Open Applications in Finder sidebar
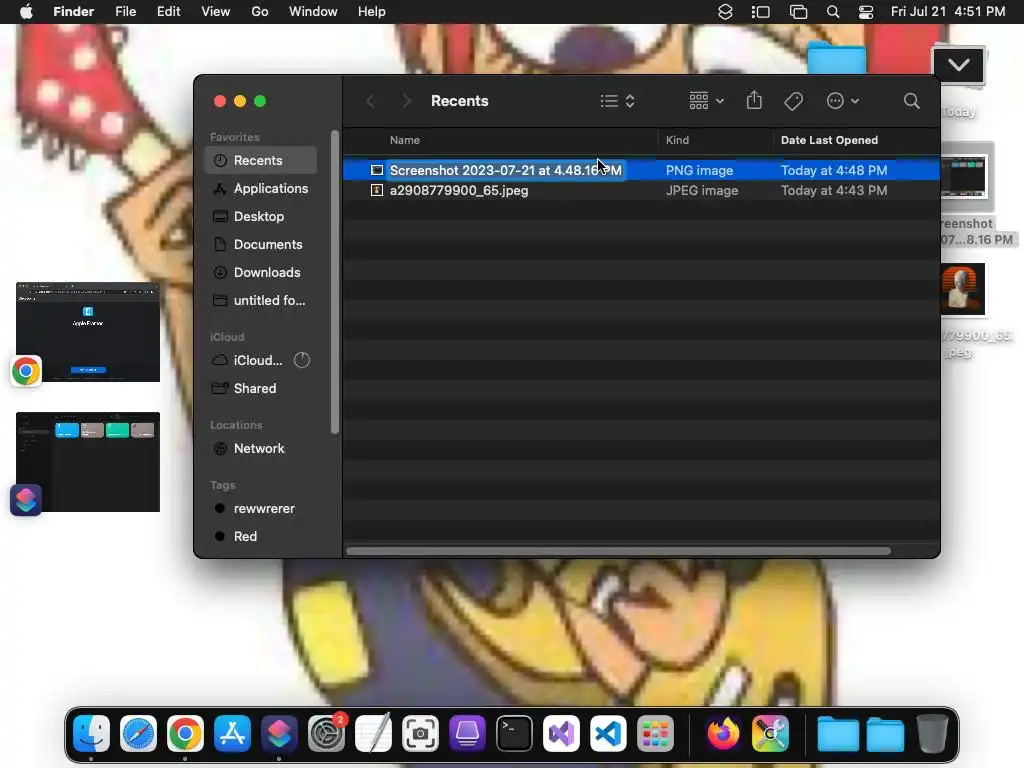Viewport: 1024px width, 768px height. click(260, 189)
